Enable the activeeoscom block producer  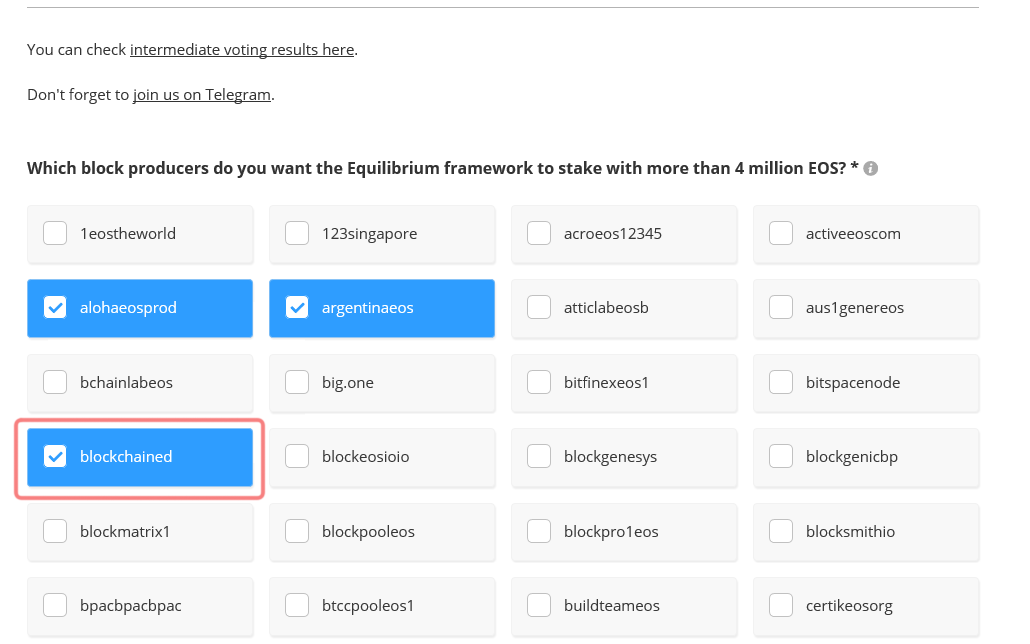(781, 233)
